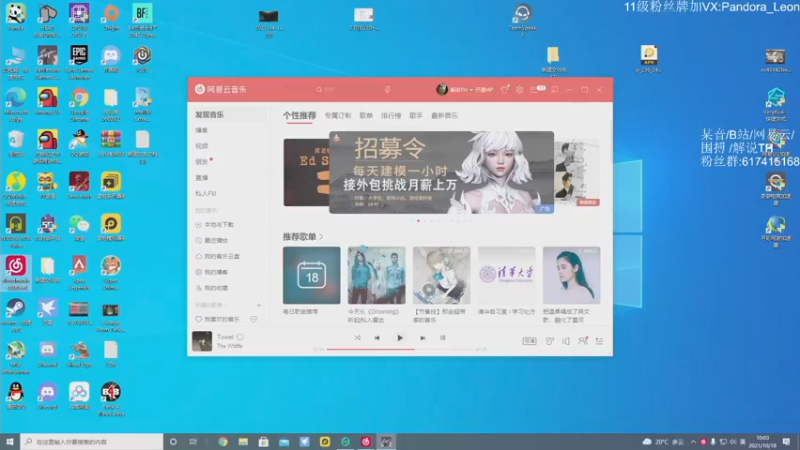The width and height of the screenshot is (800, 450).
Task: Open TeamSpeak desktop icon
Action: coord(522,19)
